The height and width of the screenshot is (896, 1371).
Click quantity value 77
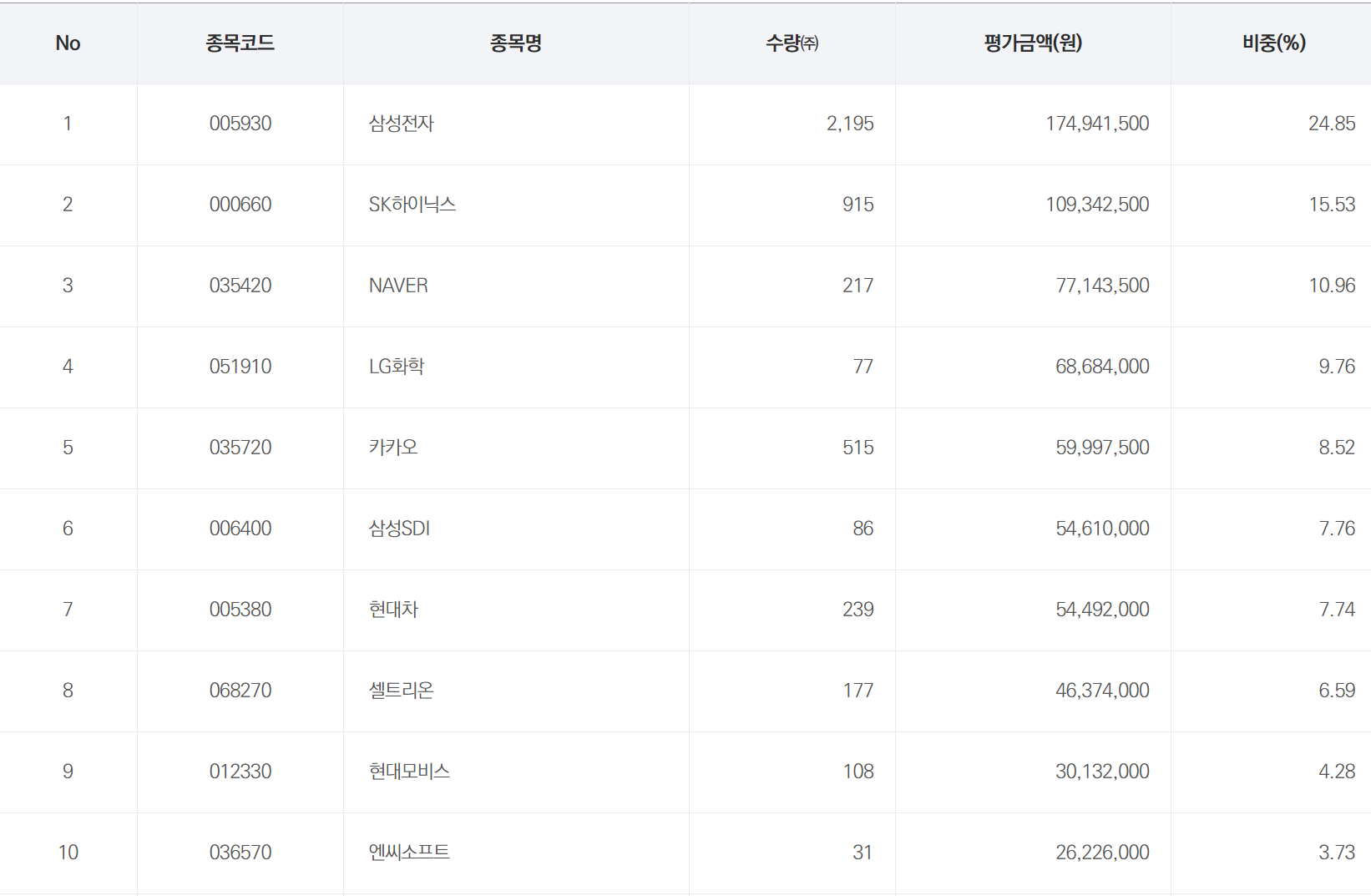tap(863, 367)
